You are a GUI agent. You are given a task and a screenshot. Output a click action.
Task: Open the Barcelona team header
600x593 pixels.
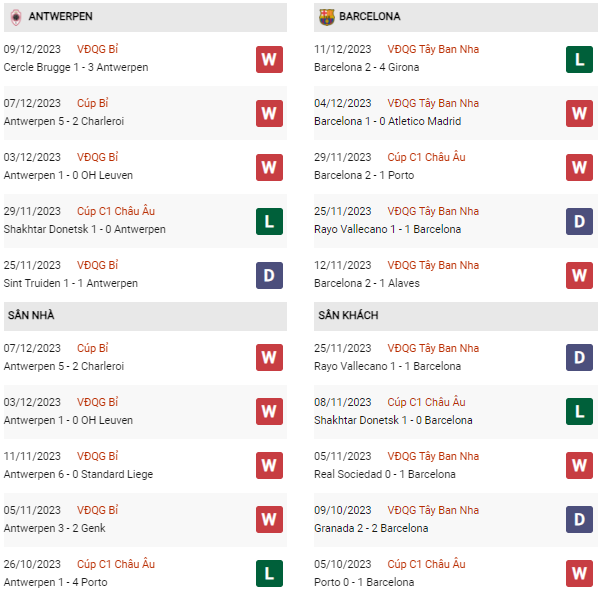pos(370,17)
